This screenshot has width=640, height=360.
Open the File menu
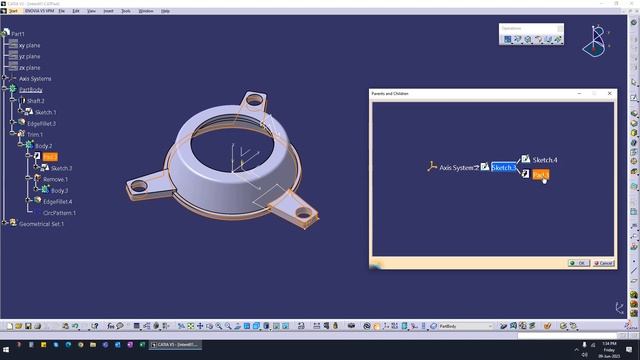(62, 11)
